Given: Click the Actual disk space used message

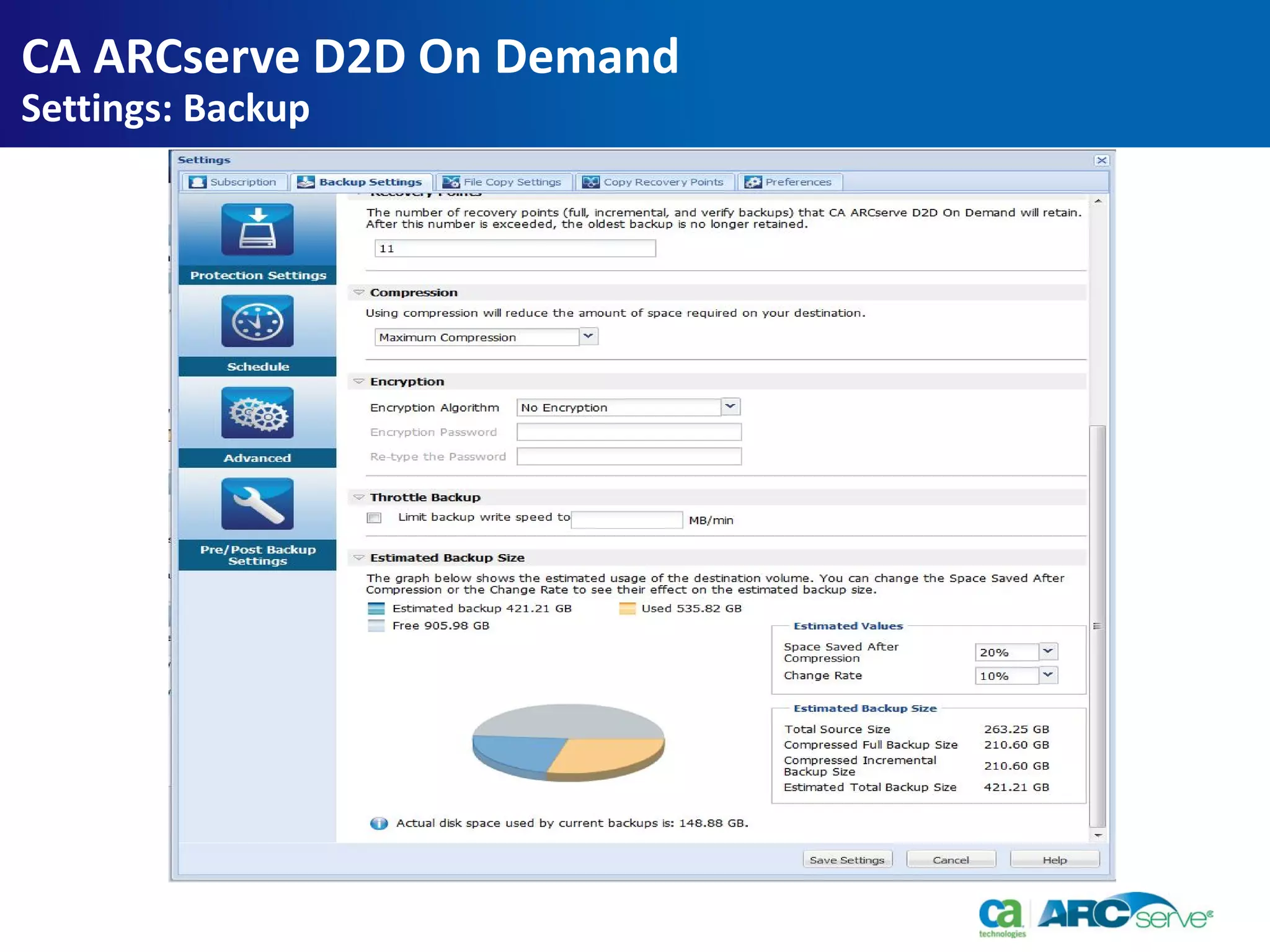Looking at the screenshot, I should (572, 823).
